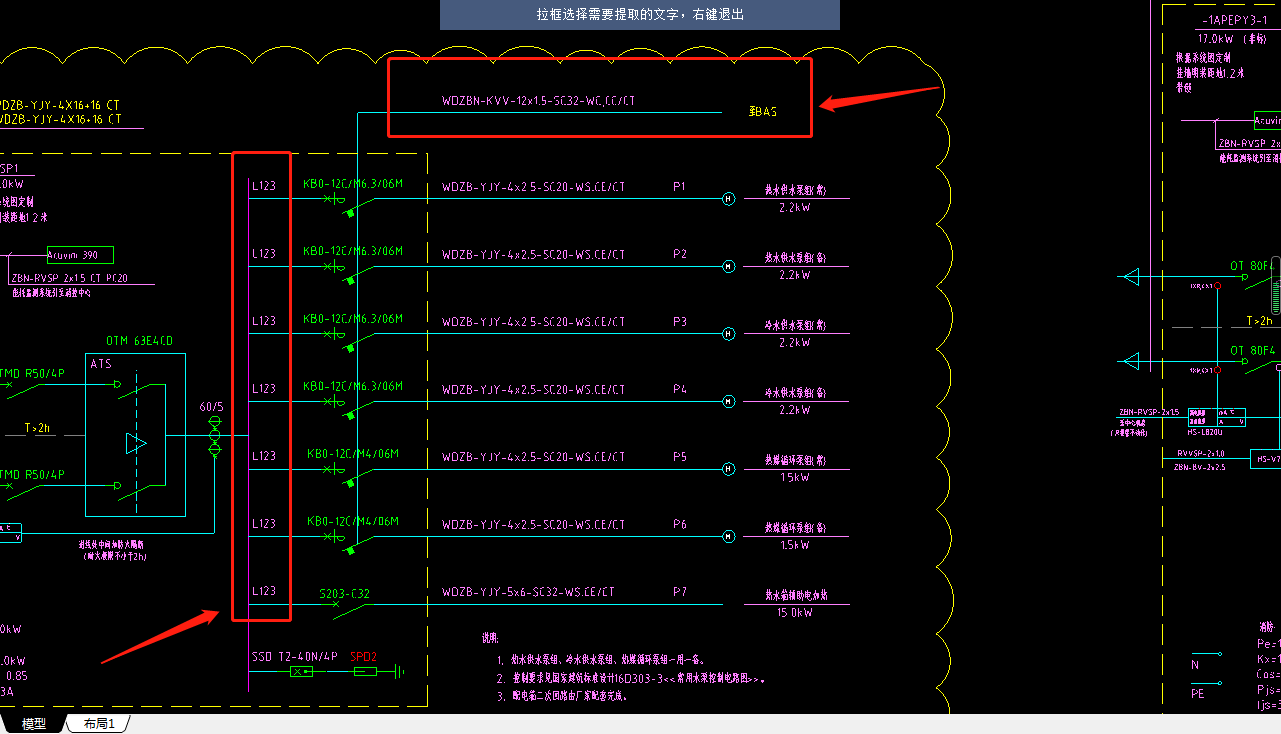Select the N legend label
Image resolution: width=1281 pixels, height=734 pixels.
[x=1195, y=665]
